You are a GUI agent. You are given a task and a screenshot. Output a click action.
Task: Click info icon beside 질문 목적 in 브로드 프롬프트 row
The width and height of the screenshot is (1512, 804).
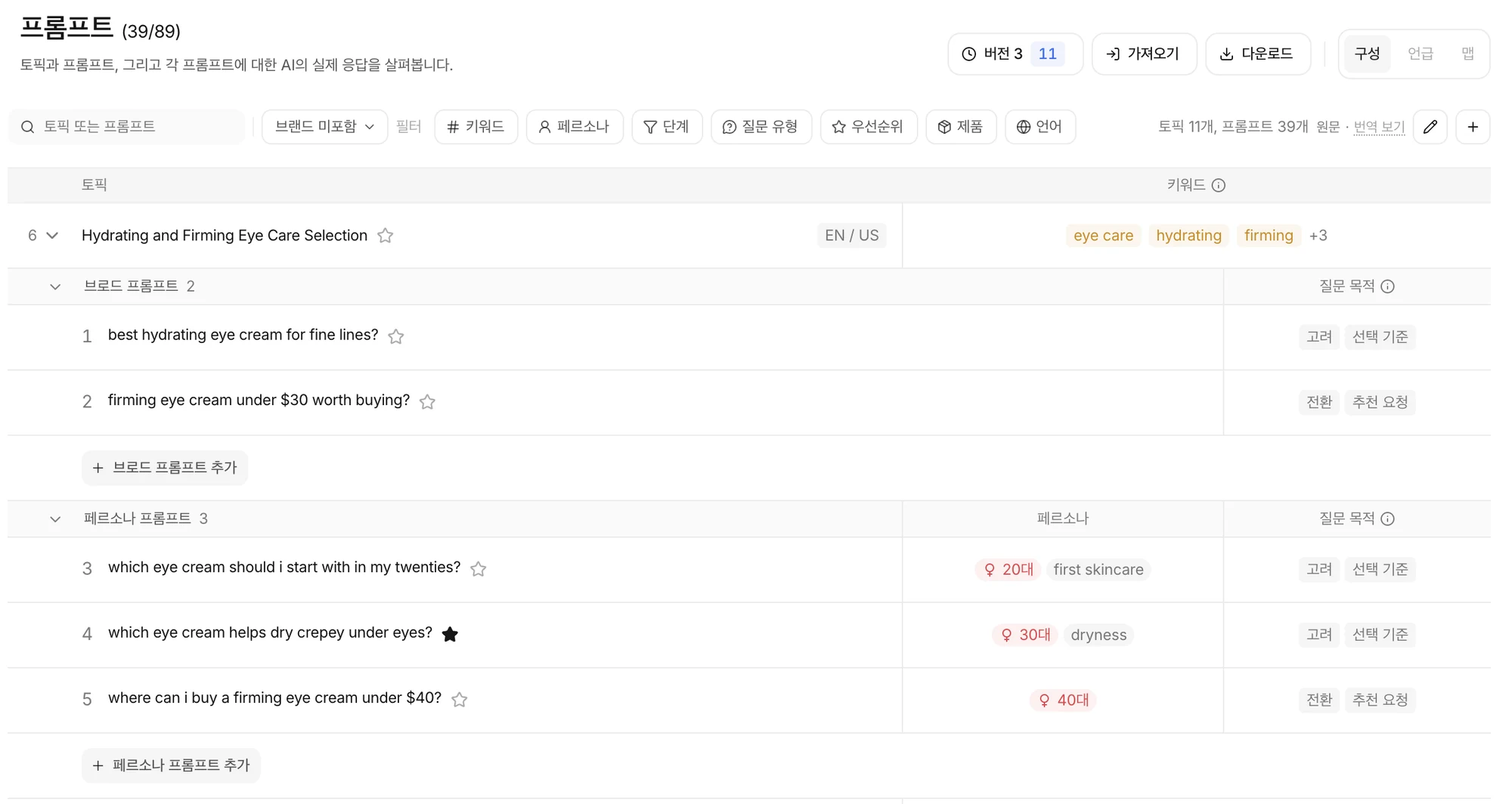point(1387,286)
